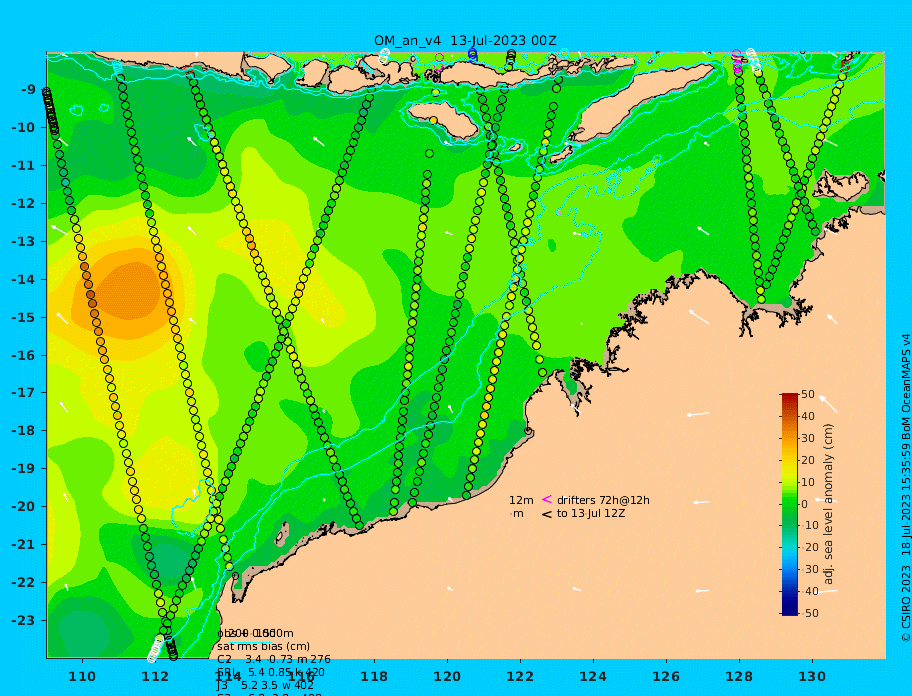This screenshot has width=912, height=696.
Task: Click the sea level anomaly color bar
Action: coord(790,504)
